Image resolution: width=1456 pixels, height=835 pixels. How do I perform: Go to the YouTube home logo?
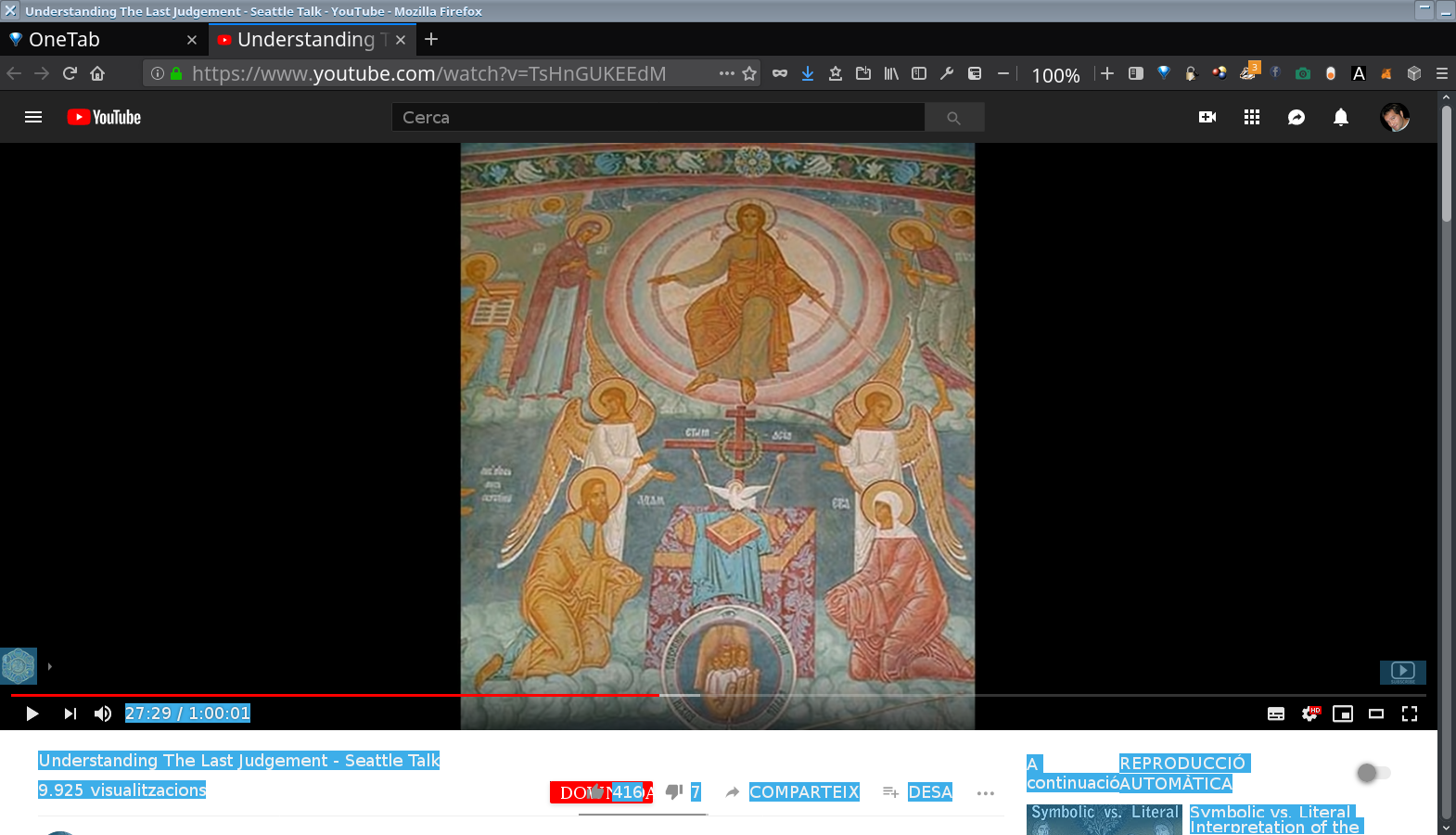[104, 117]
